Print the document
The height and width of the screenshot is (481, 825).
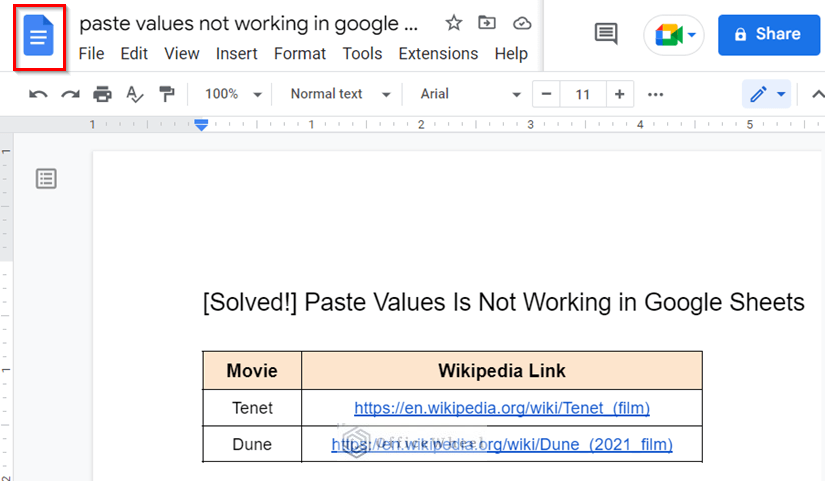102,94
